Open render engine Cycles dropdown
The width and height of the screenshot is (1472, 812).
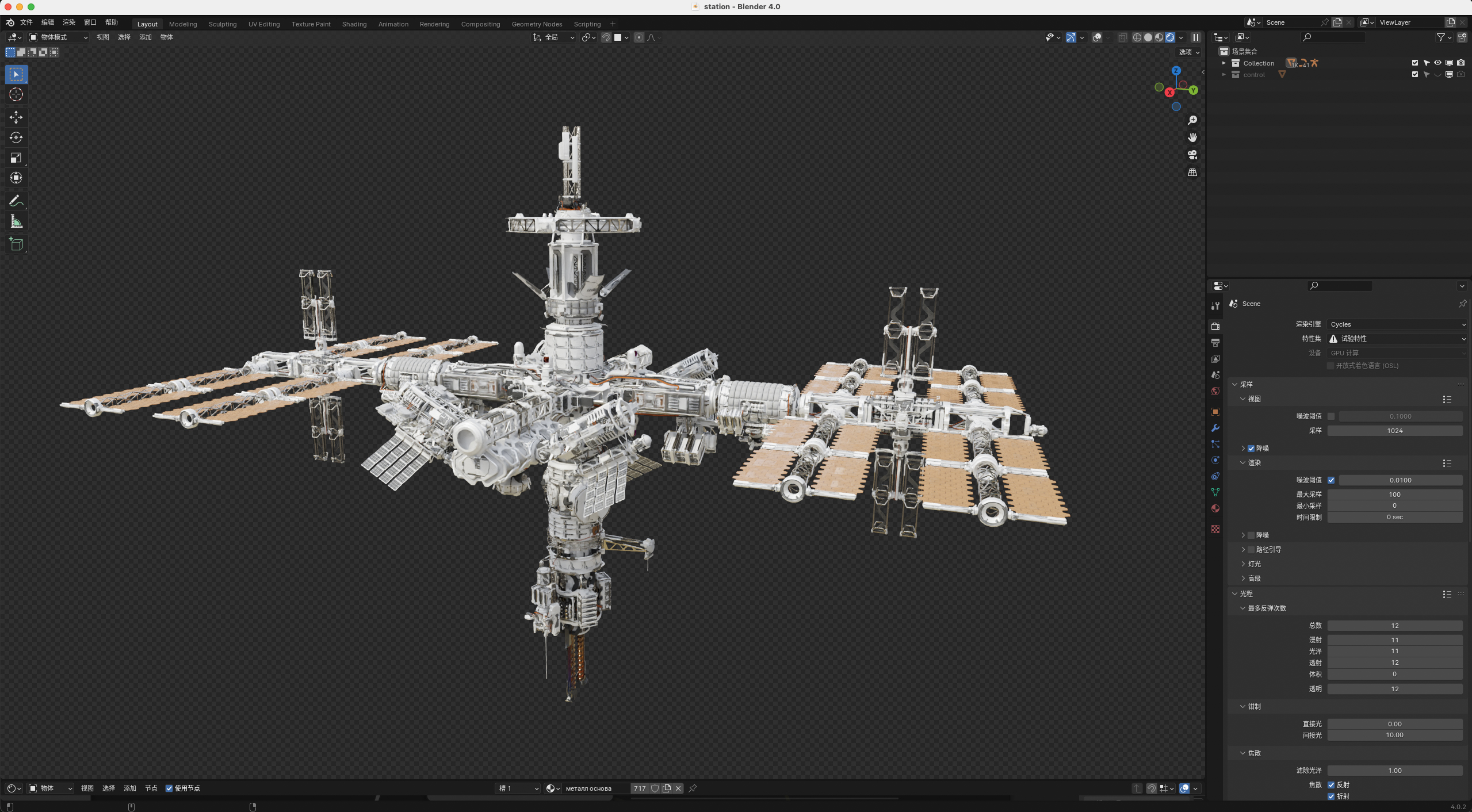[x=1397, y=324]
